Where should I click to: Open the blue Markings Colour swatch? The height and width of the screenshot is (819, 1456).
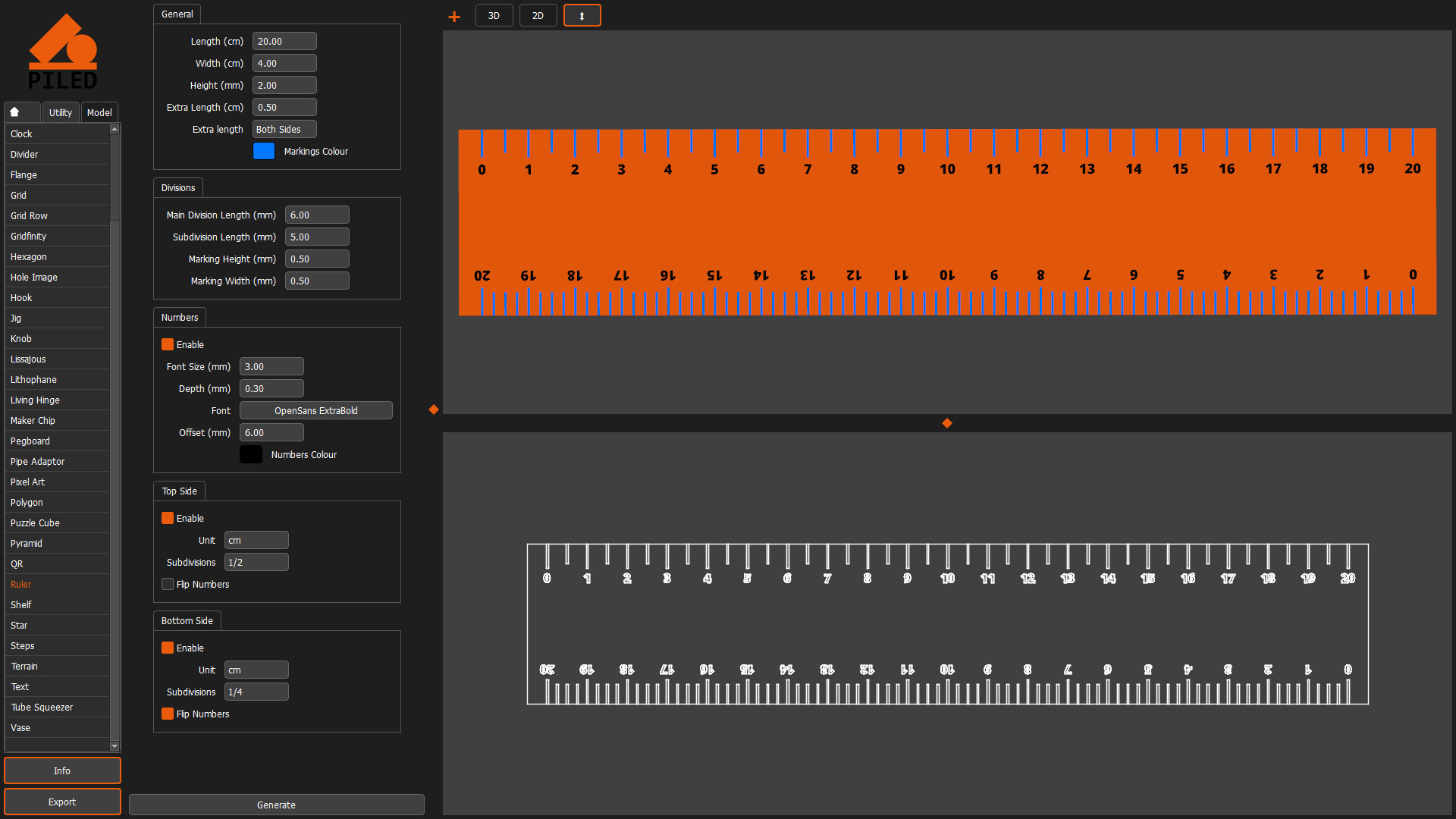point(264,151)
